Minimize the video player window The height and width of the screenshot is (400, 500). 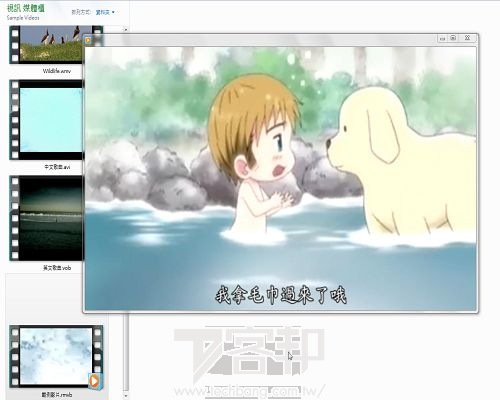click(x=442, y=38)
